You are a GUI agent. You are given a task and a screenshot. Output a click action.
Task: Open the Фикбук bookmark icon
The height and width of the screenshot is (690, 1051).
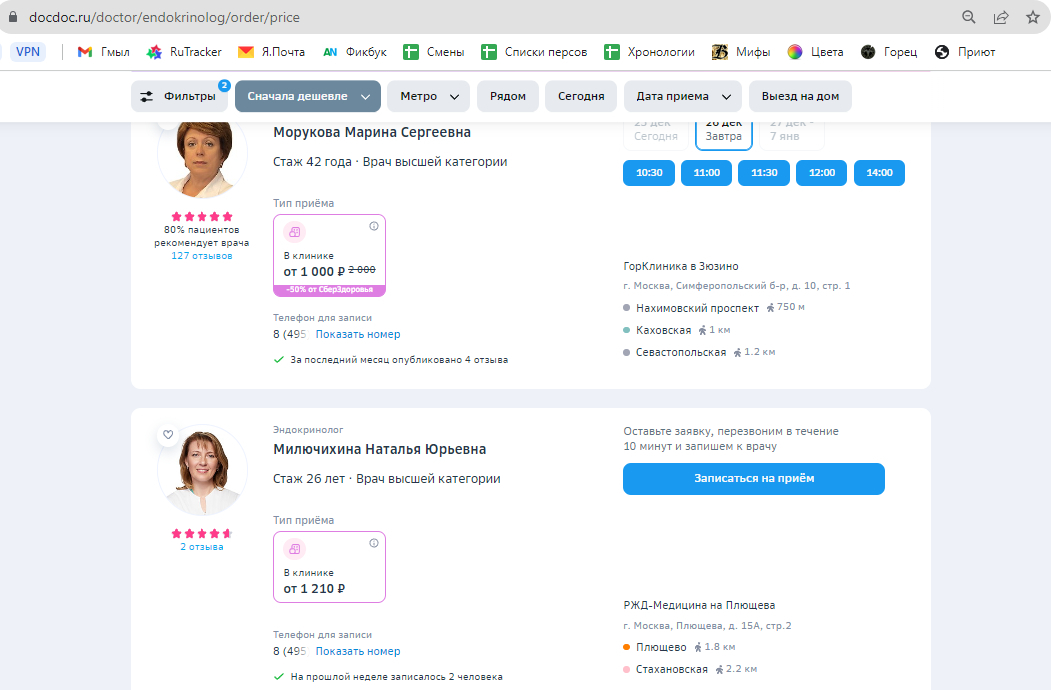tap(330, 52)
